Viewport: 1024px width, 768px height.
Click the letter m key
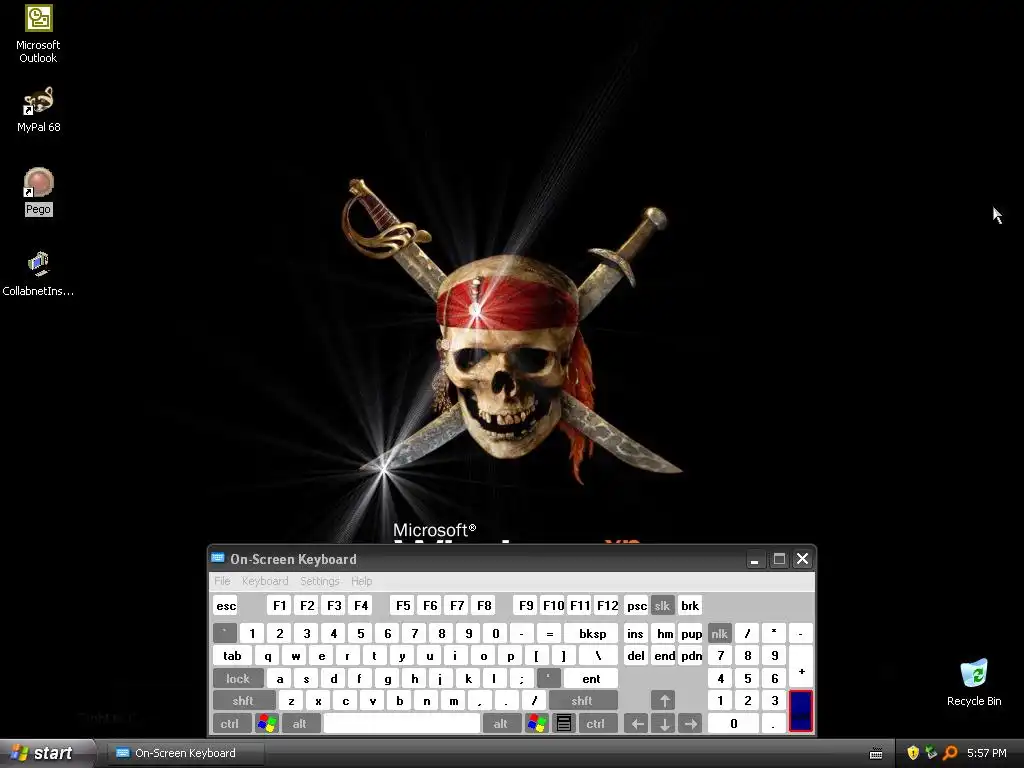click(453, 701)
